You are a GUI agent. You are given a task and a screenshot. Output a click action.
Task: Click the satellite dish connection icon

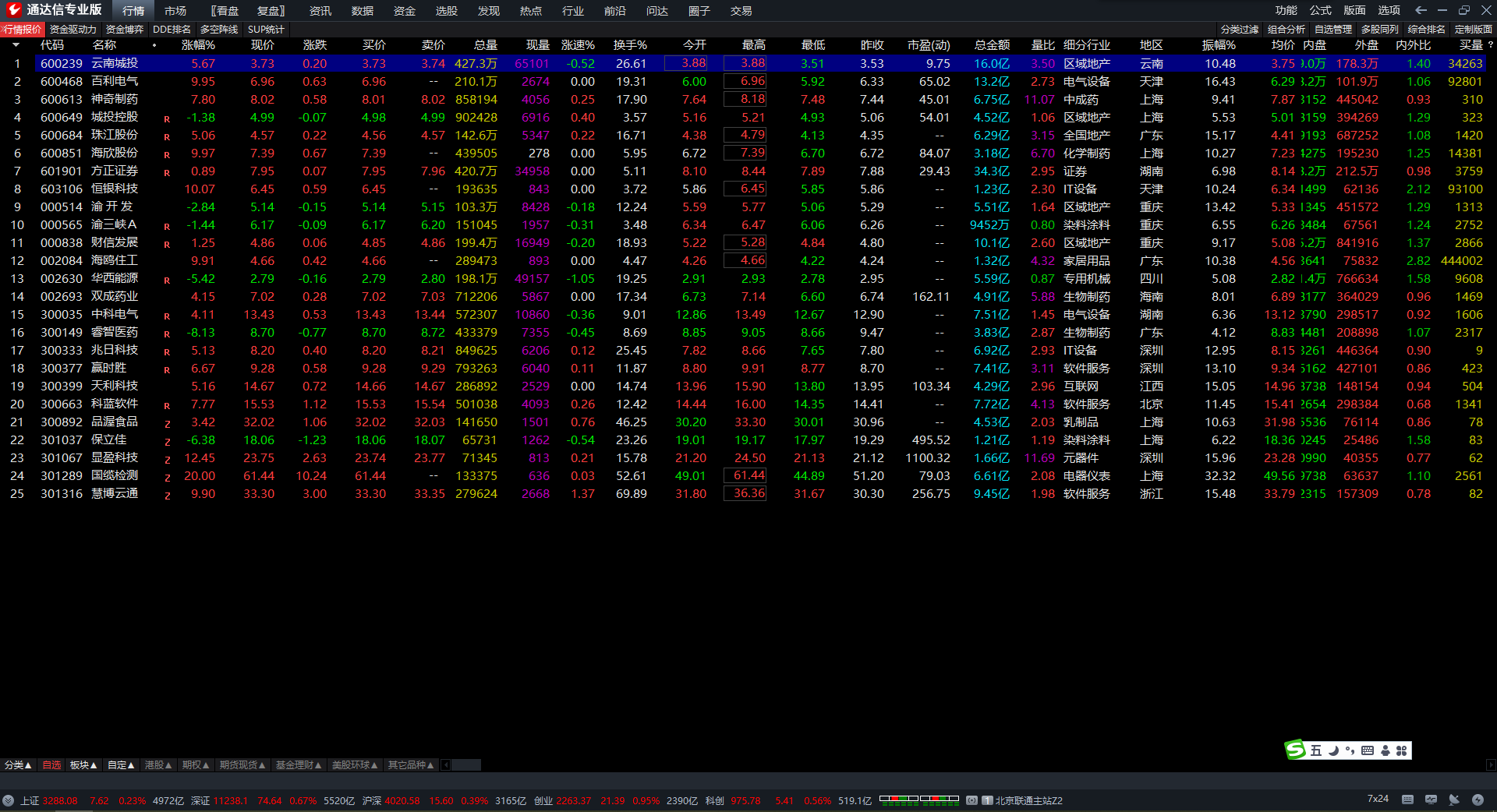[1454, 800]
